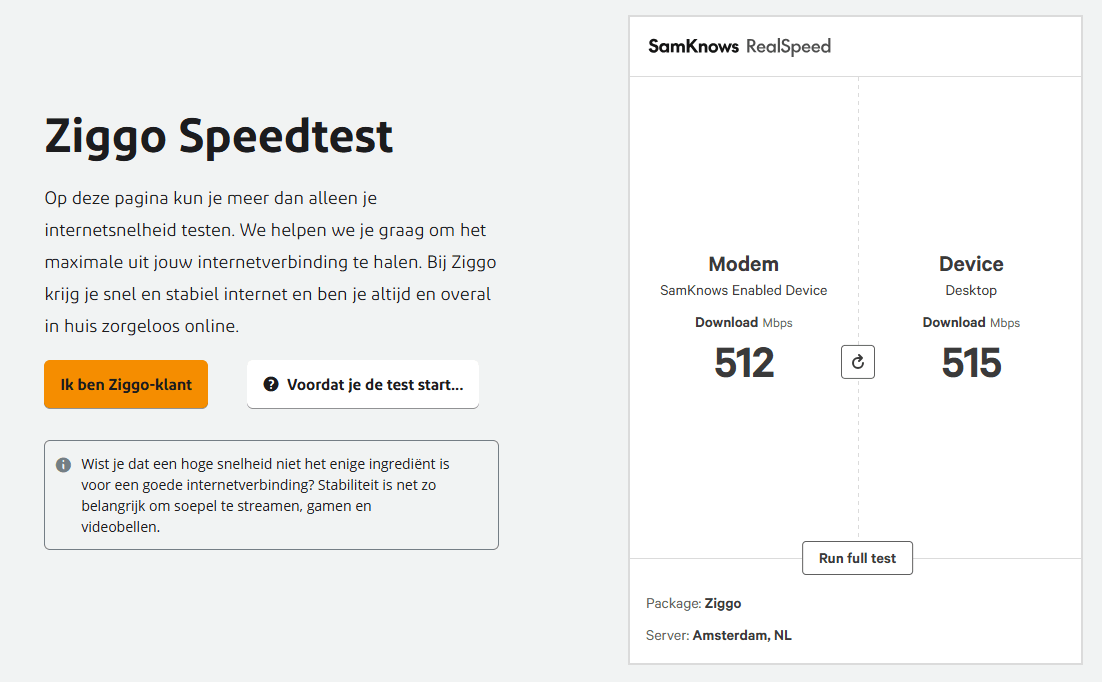
Task: Click the 515 device download speed value
Action: click(x=971, y=363)
